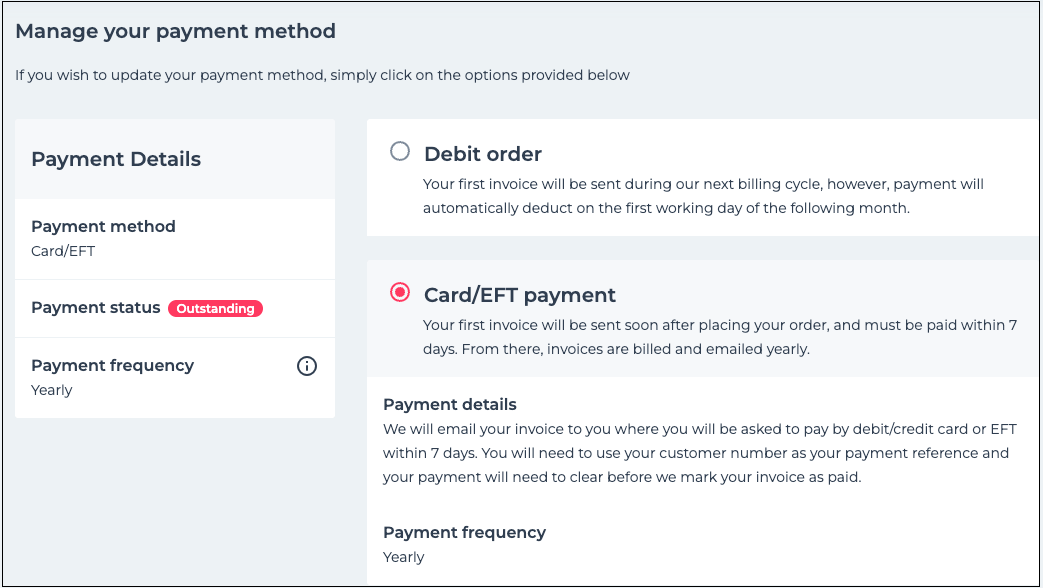Click the Payment Details sidebar panel title
This screenshot has height=588, width=1043.
(116, 159)
